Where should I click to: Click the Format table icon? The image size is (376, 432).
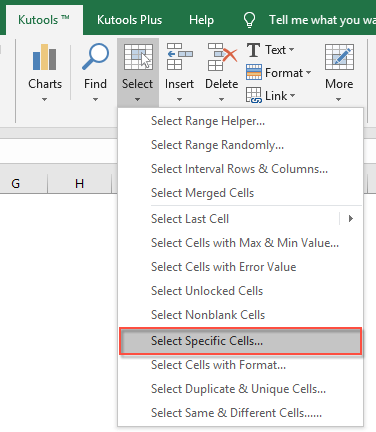pyautogui.click(x=254, y=72)
